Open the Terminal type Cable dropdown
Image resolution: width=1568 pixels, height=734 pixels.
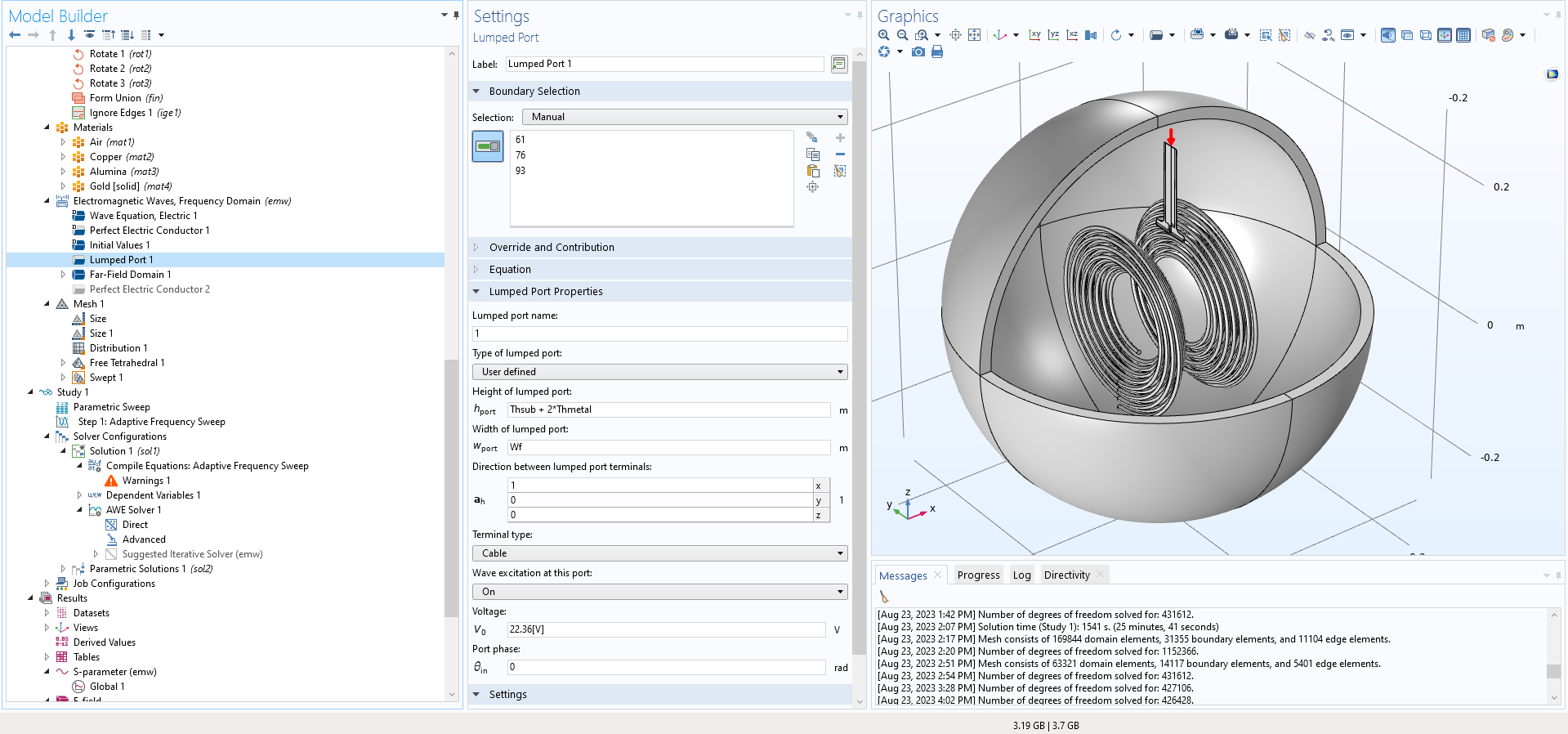click(x=659, y=553)
